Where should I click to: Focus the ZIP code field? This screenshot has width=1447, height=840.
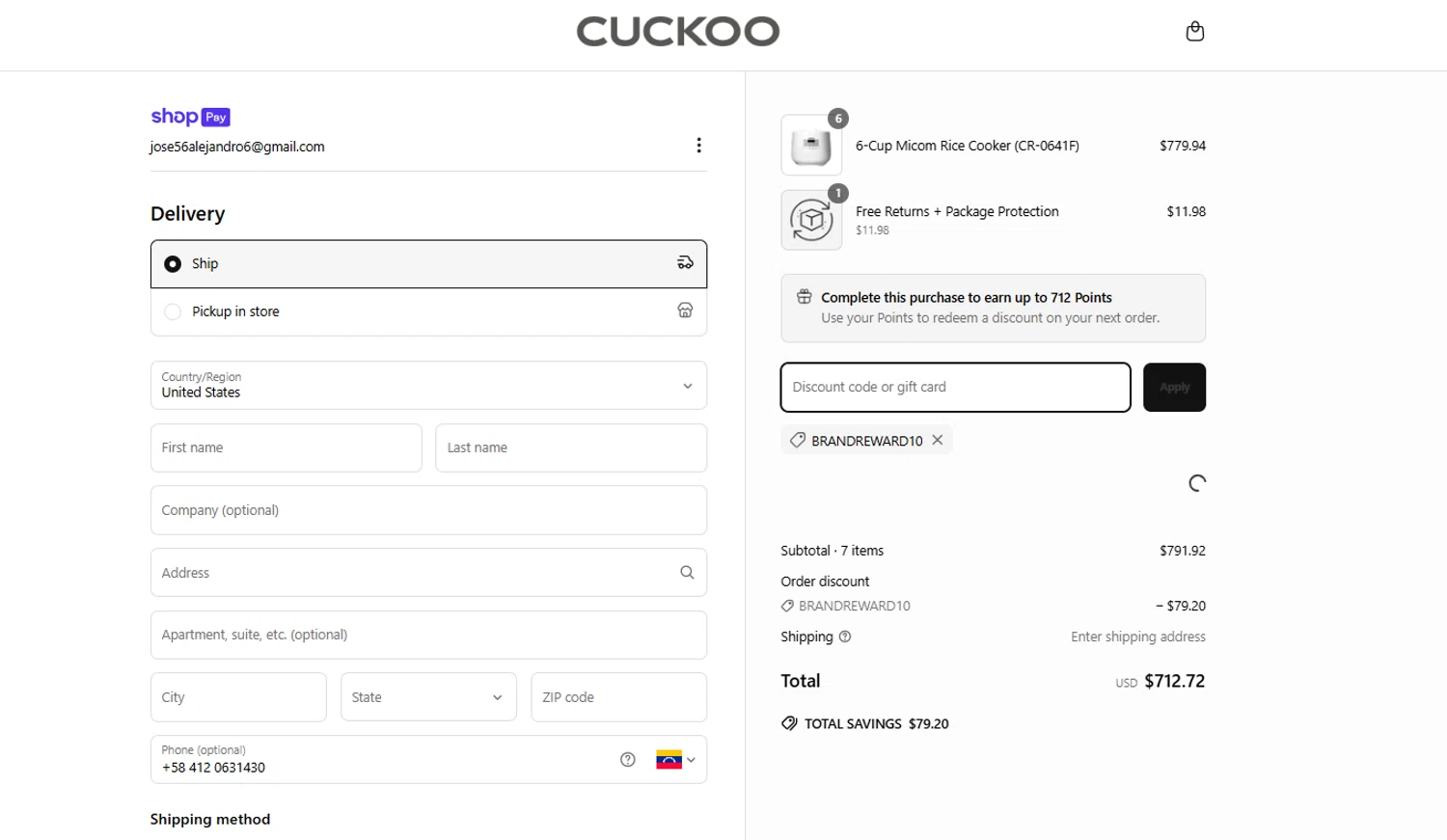point(619,697)
